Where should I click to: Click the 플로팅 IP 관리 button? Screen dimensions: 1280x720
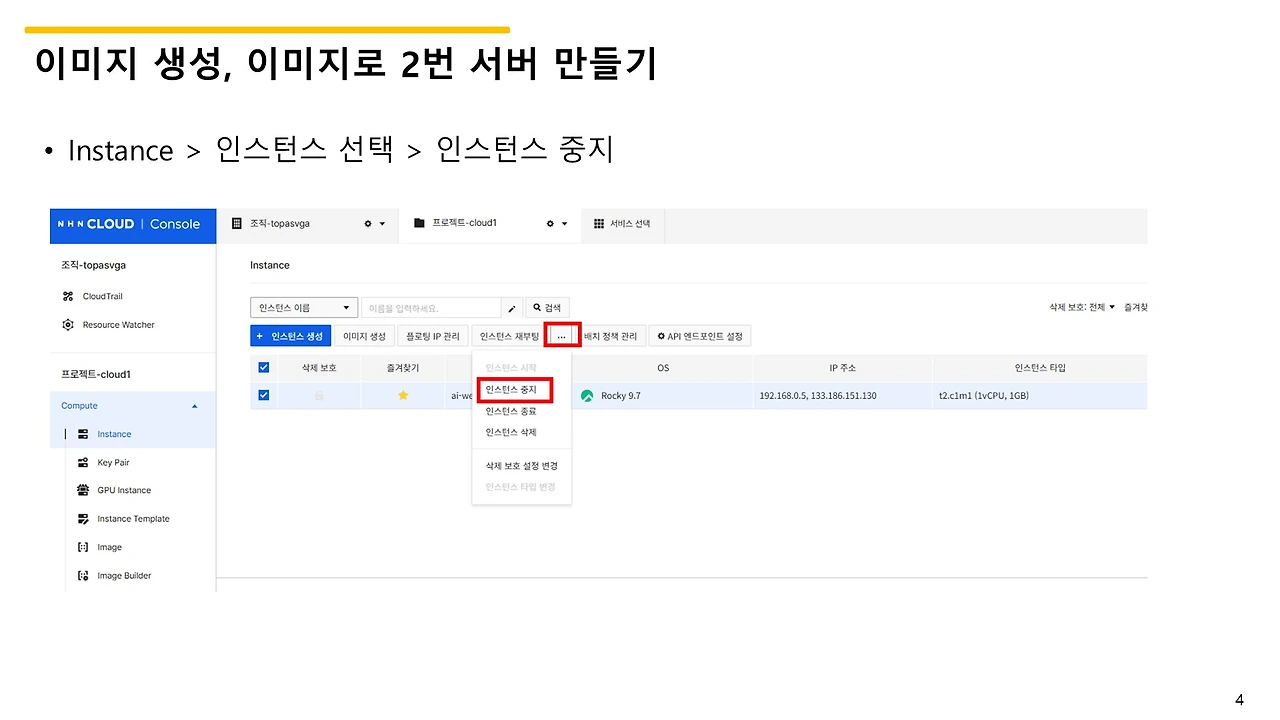coord(433,336)
